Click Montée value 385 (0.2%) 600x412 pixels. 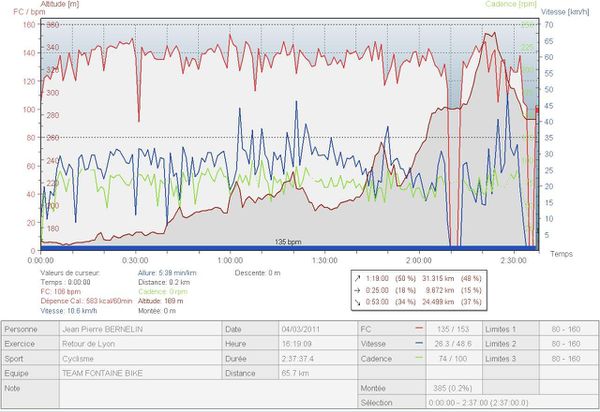pos(453,388)
